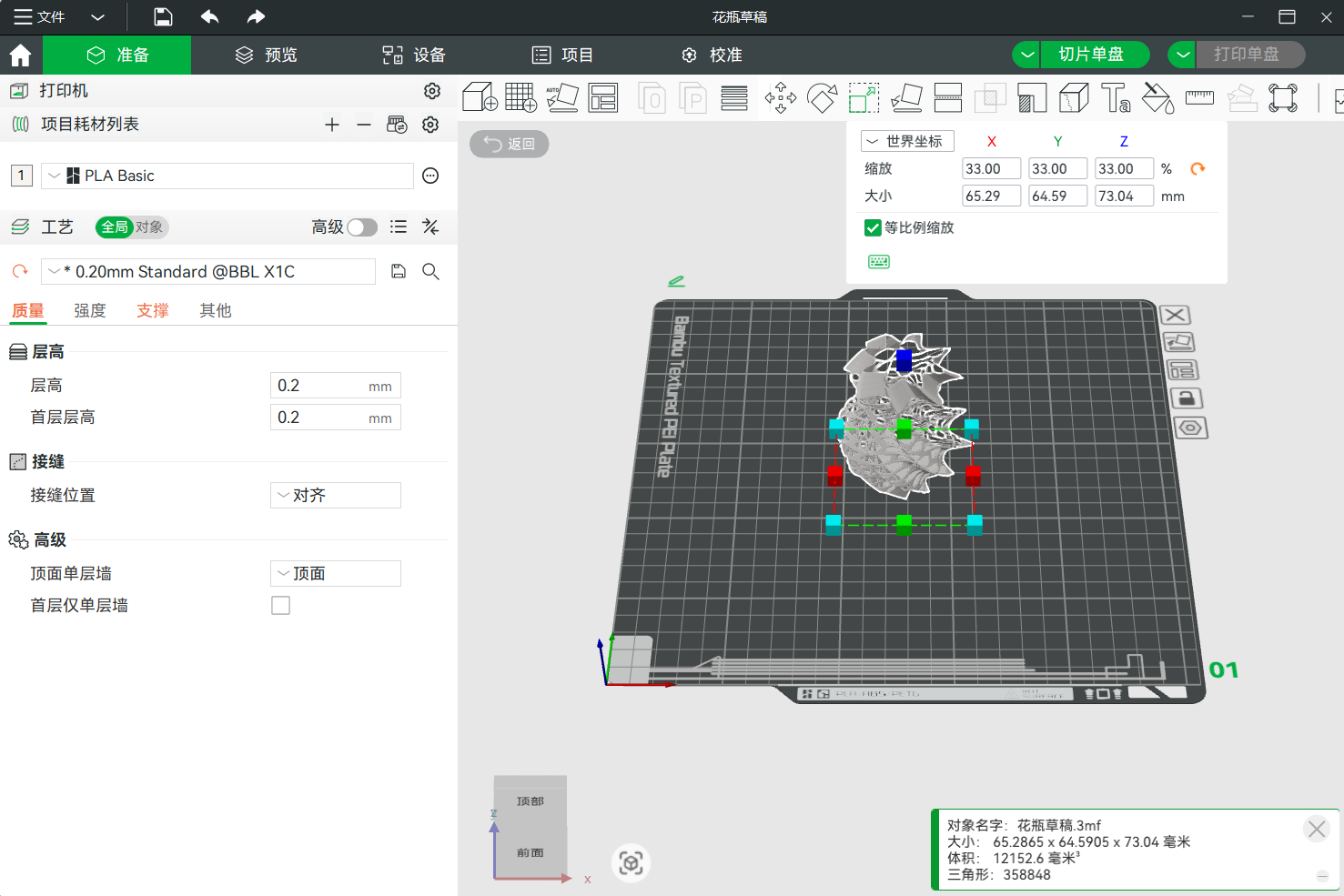Uncheck uniform scaling (等比例缩放) checkbox
The width and height of the screenshot is (1344, 896).
tap(873, 227)
